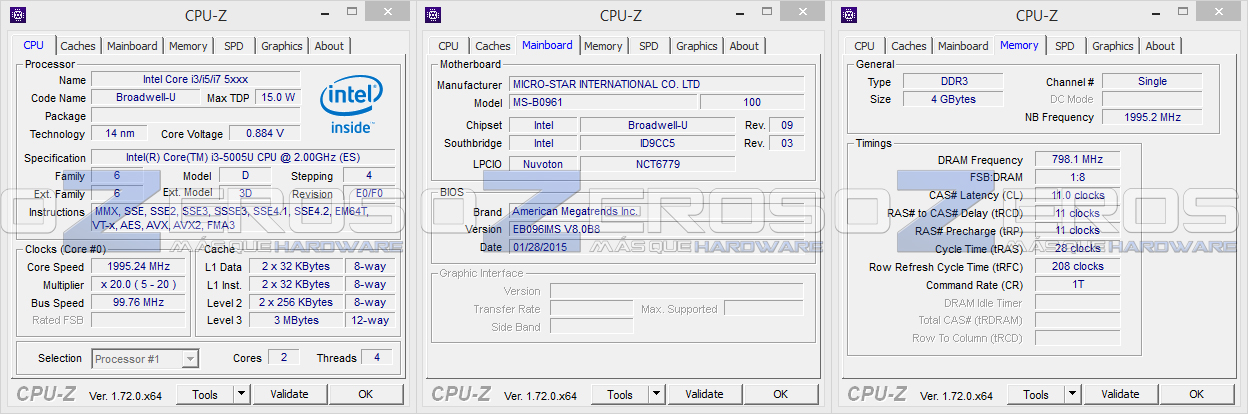Switch to About tab in Memory window

point(1160,46)
